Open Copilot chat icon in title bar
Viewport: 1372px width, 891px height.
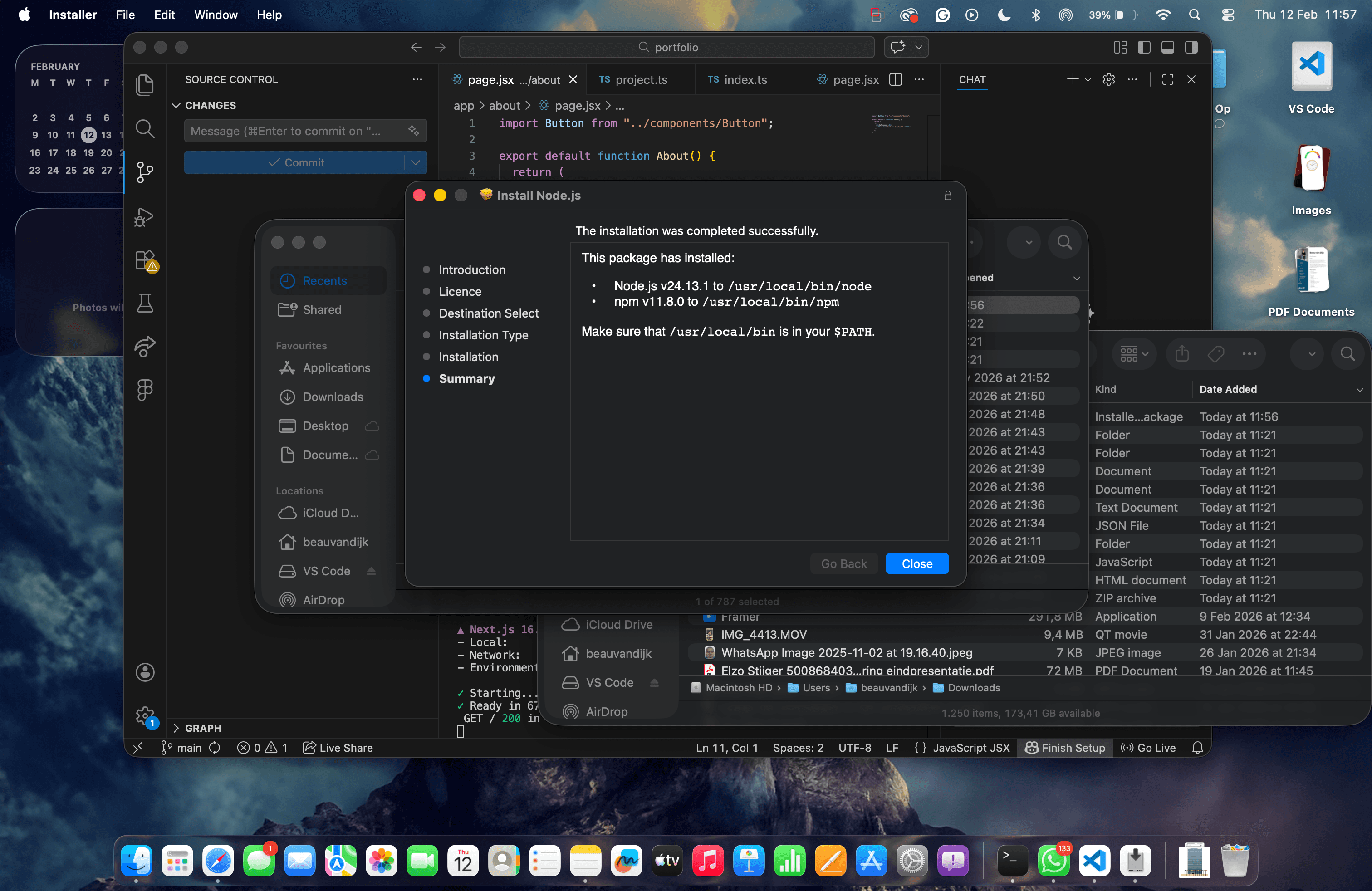(x=897, y=47)
